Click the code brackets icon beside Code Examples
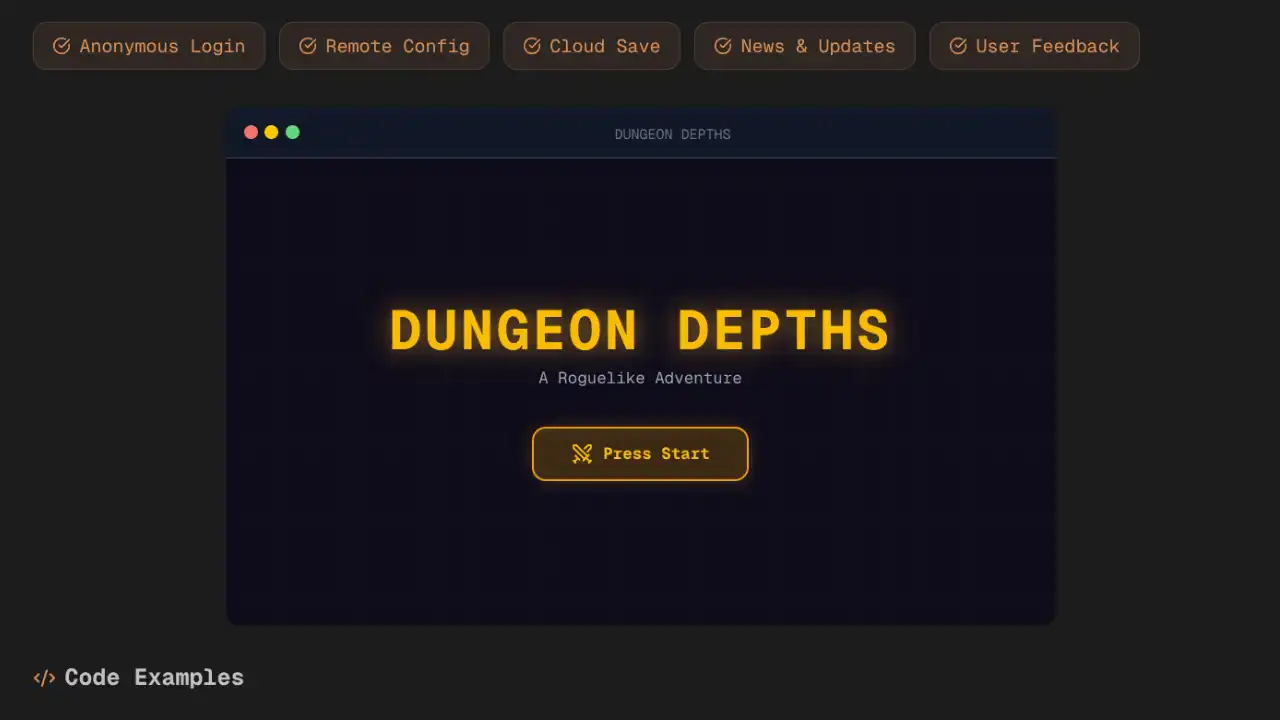The width and height of the screenshot is (1280, 720). [44, 677]
